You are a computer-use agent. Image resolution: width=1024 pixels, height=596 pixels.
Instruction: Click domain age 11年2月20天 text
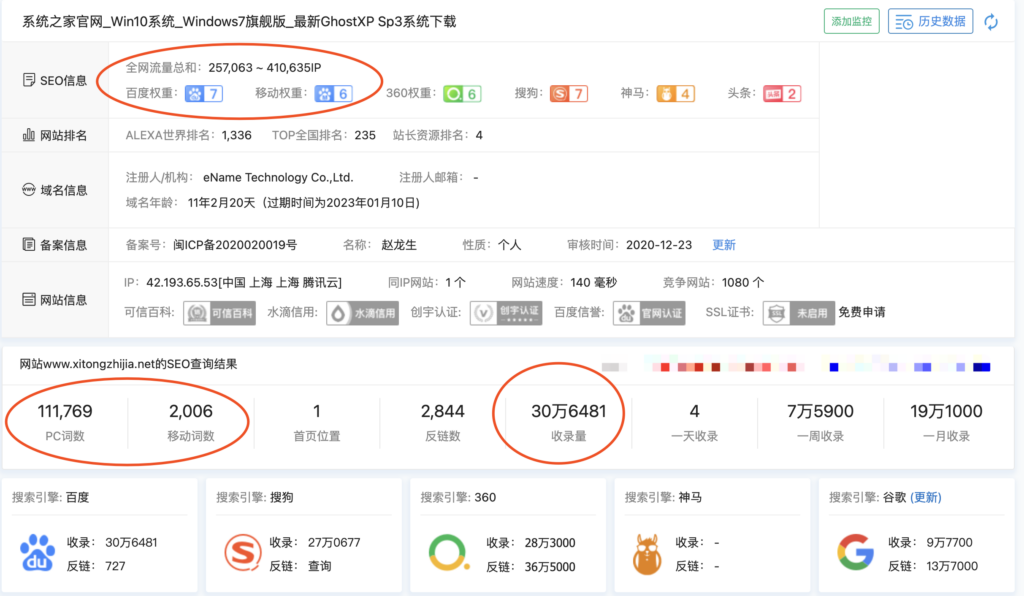(x=221, y=203)
